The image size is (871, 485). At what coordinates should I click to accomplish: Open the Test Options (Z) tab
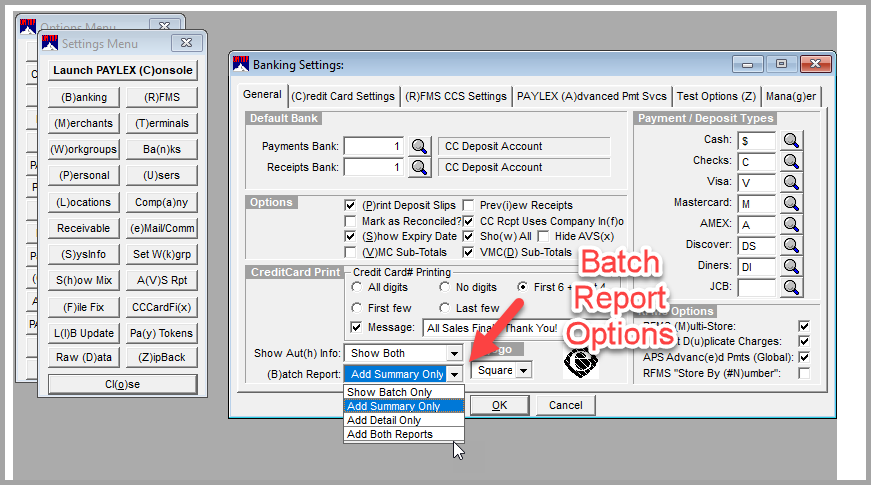[x=716, y=96]
